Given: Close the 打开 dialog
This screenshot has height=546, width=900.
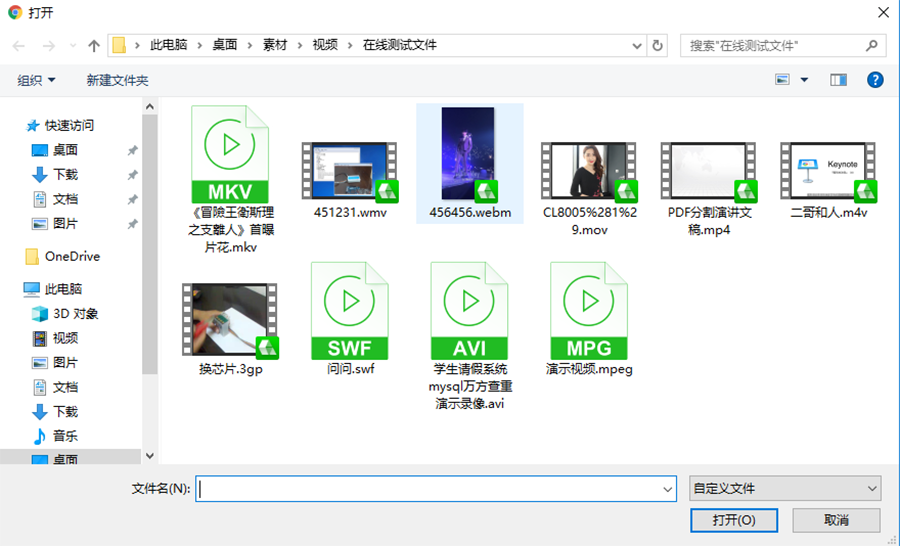Looking at the screenshot, I should 883,12.
